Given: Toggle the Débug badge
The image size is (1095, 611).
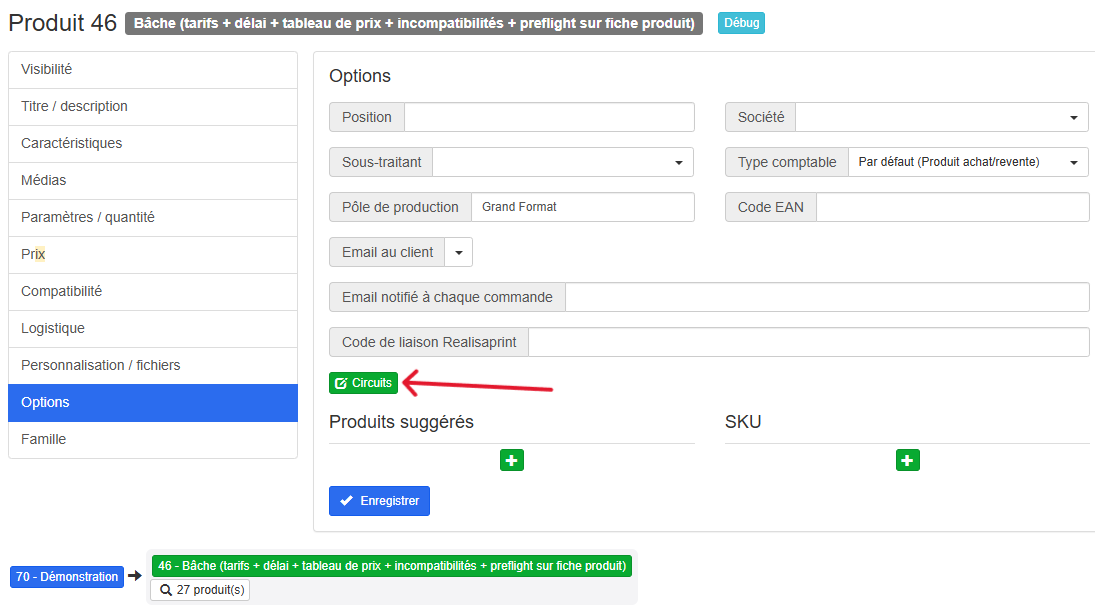Looking at the screenshot, I should tap(741, 23).
